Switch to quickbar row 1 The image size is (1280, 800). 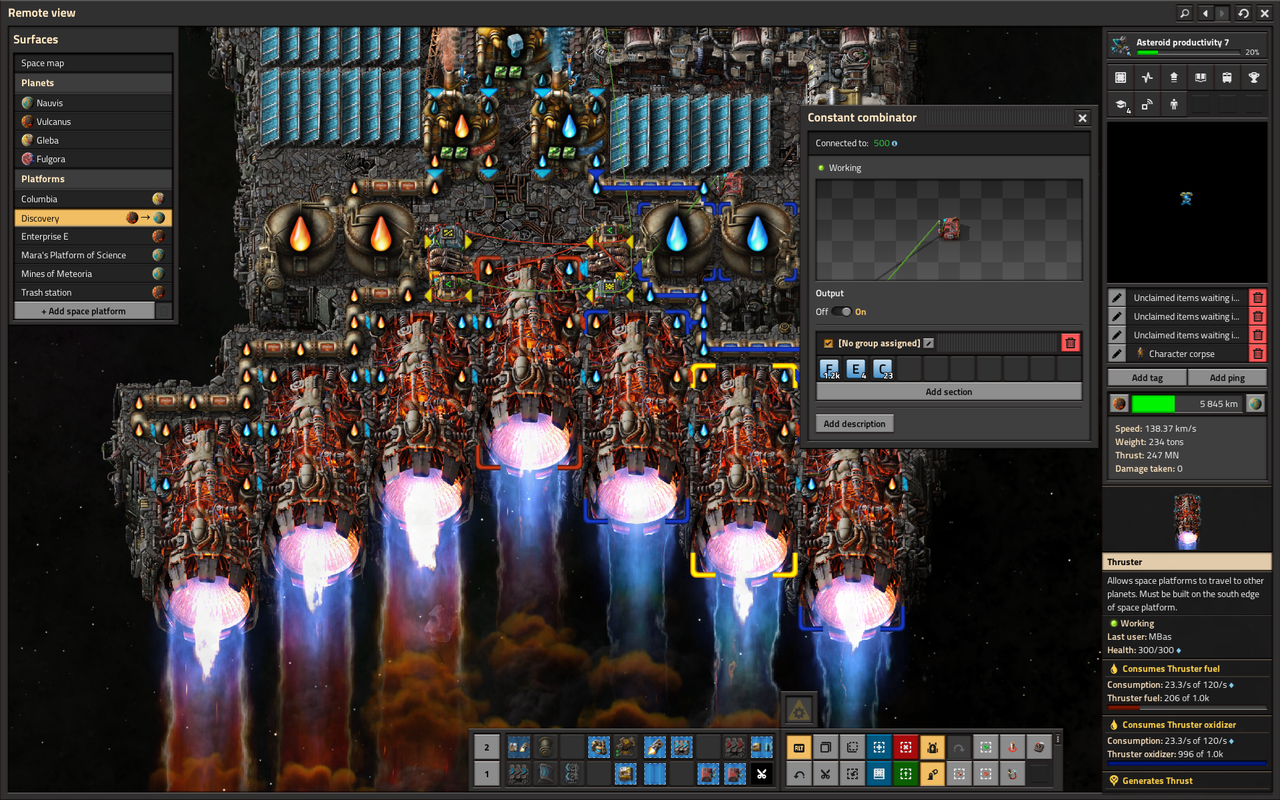click(487, 773)
